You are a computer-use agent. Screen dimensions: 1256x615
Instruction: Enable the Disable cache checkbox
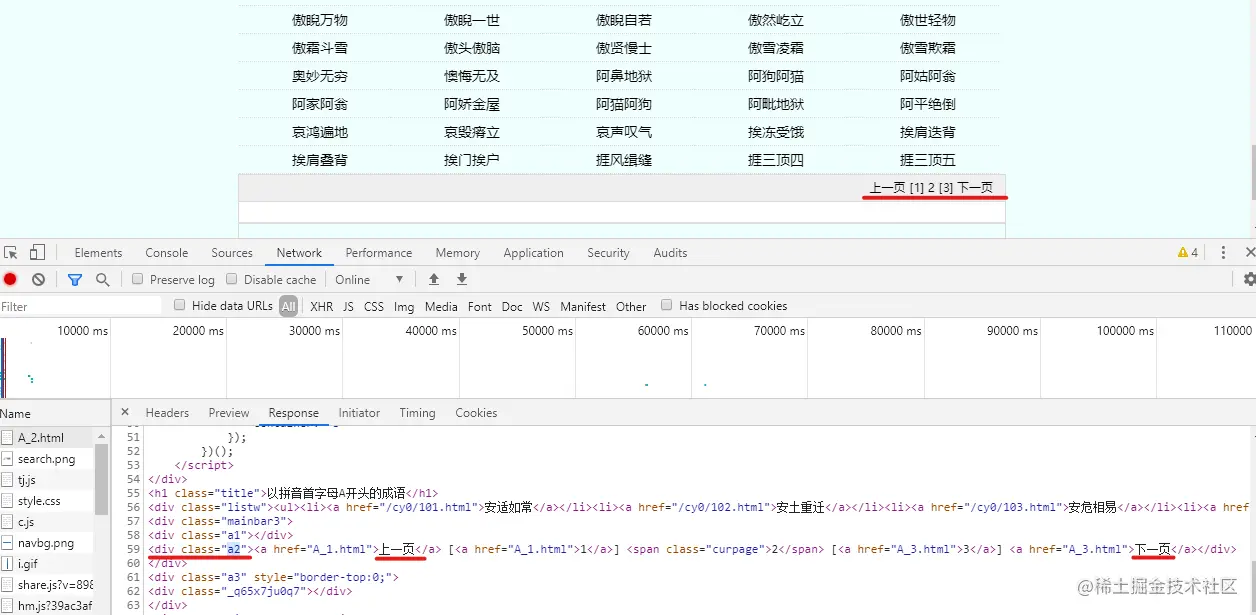[232, 280]
